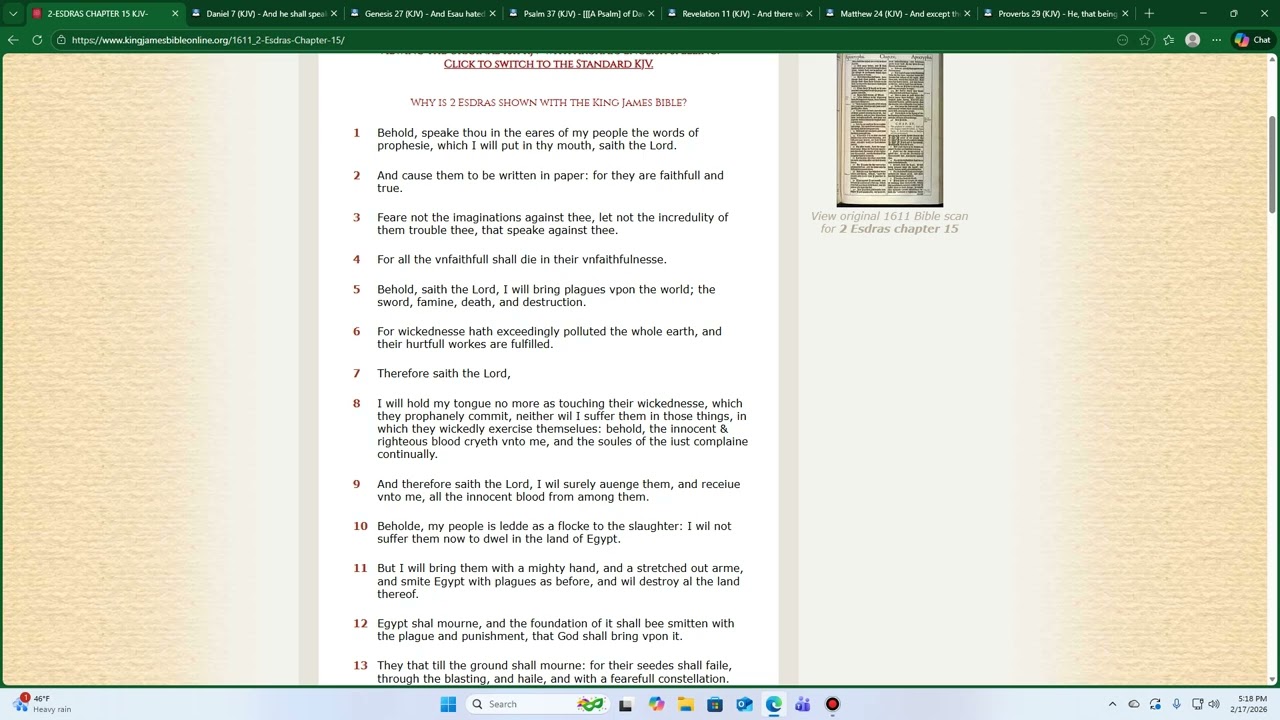This screenshot has width=1280, height=720.
Task: Open the weather widget showing Heavy rain
Action: tap(45, 704)
